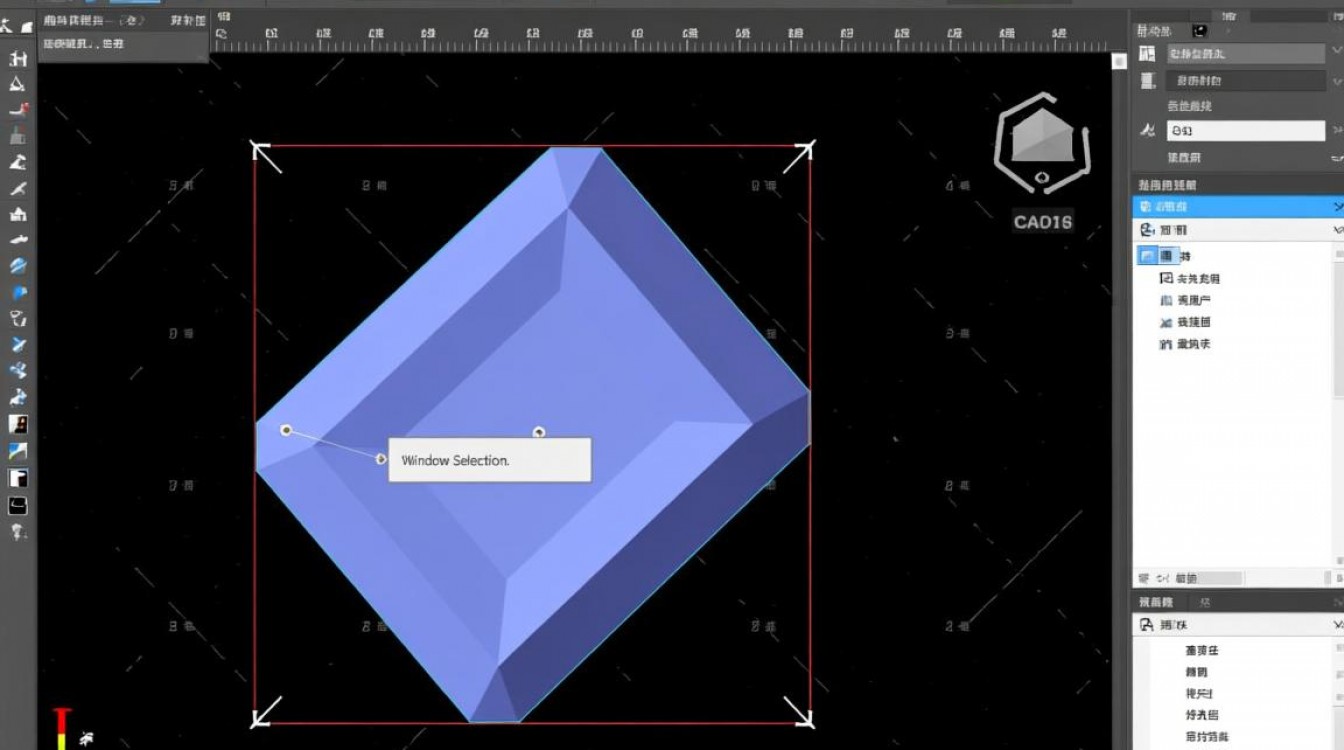Click the white text input field in right panel
The width and height of the screenshot is (1344, 750).
(1245, 131)
